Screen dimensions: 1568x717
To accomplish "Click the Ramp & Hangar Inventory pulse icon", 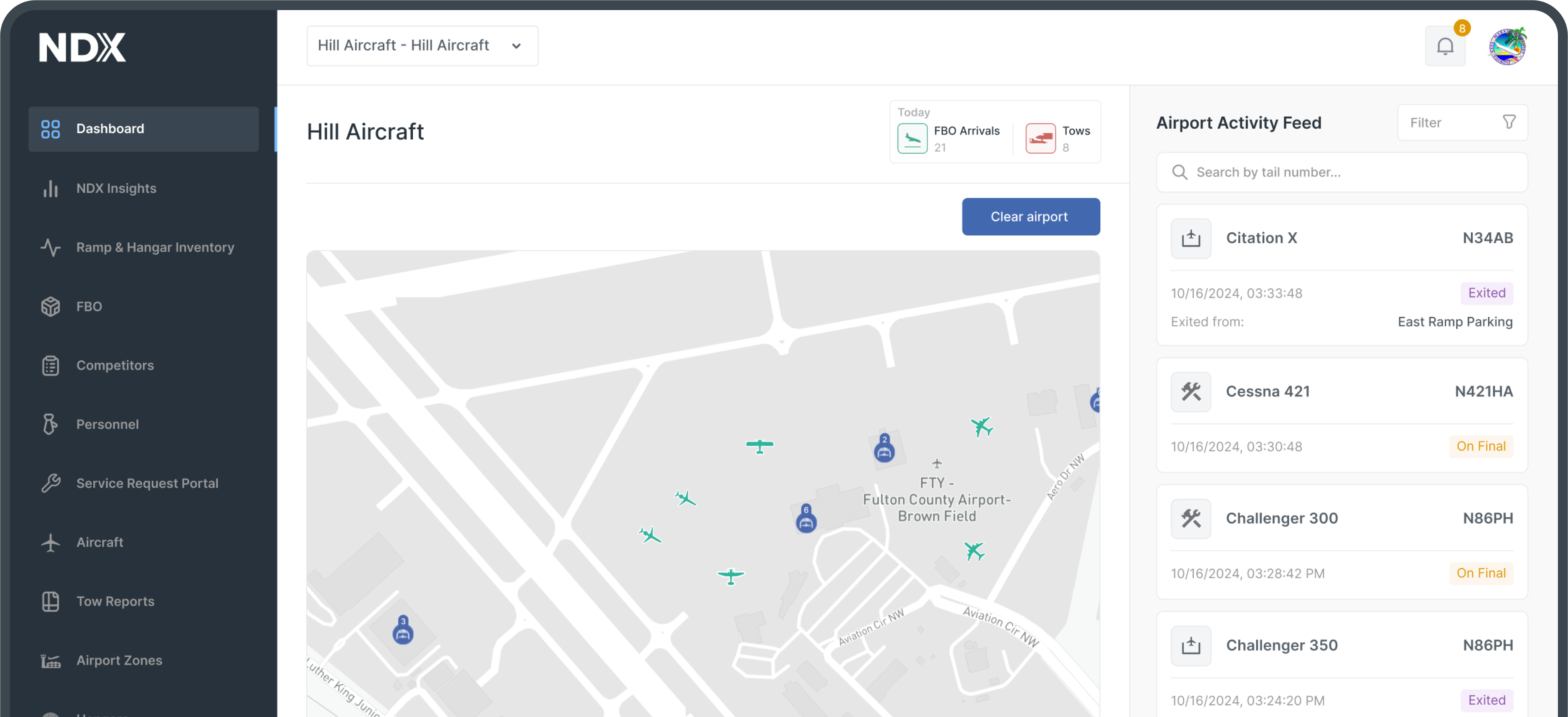I will pyautogui.click(x=50, y=247).
